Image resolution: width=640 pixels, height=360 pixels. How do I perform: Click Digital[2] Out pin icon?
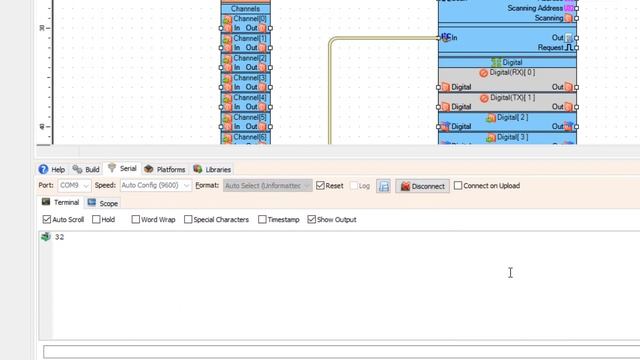click(x=569, y=126)
